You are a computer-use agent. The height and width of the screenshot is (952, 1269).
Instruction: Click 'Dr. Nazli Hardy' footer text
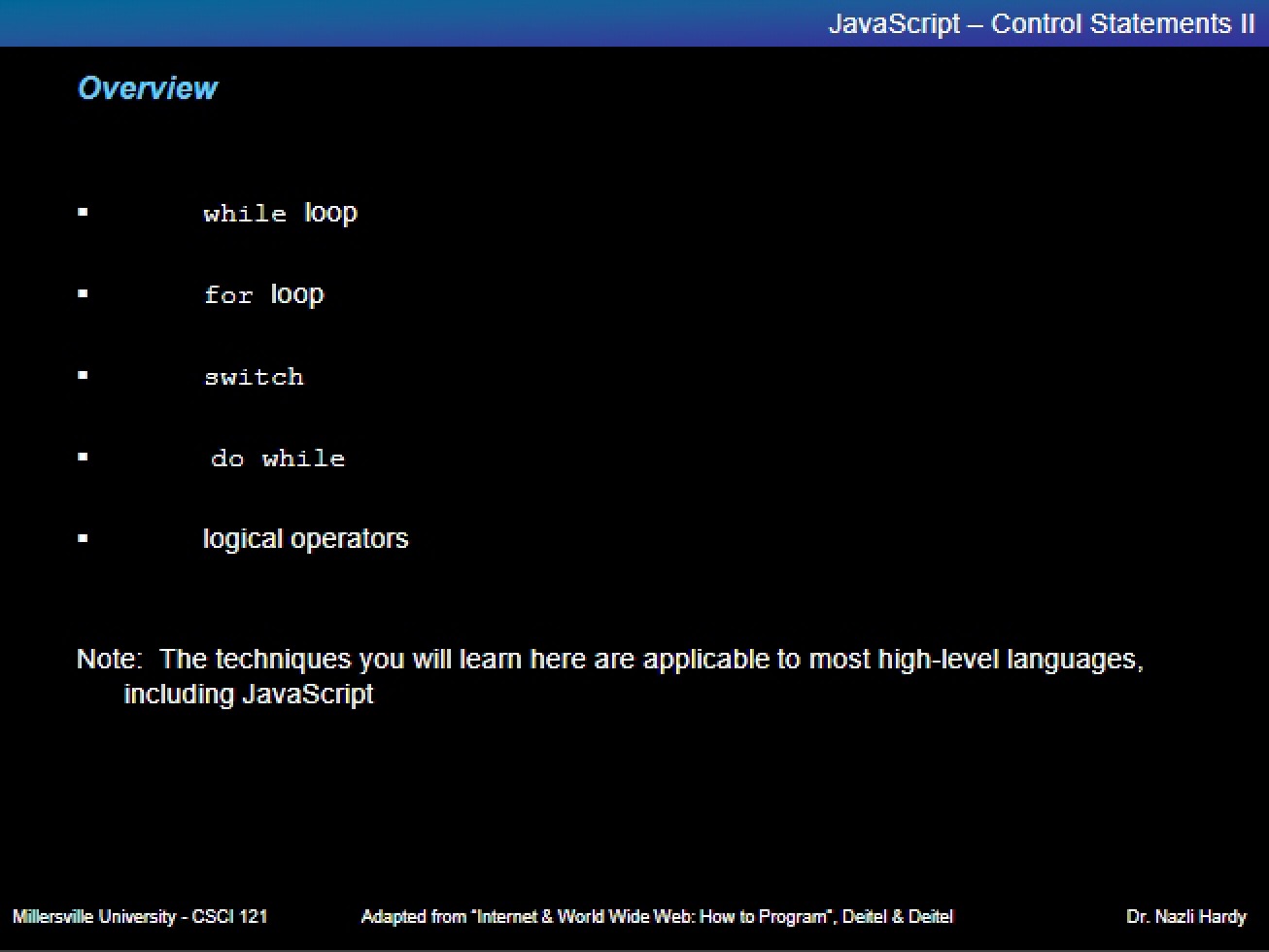pos(1186,916)
